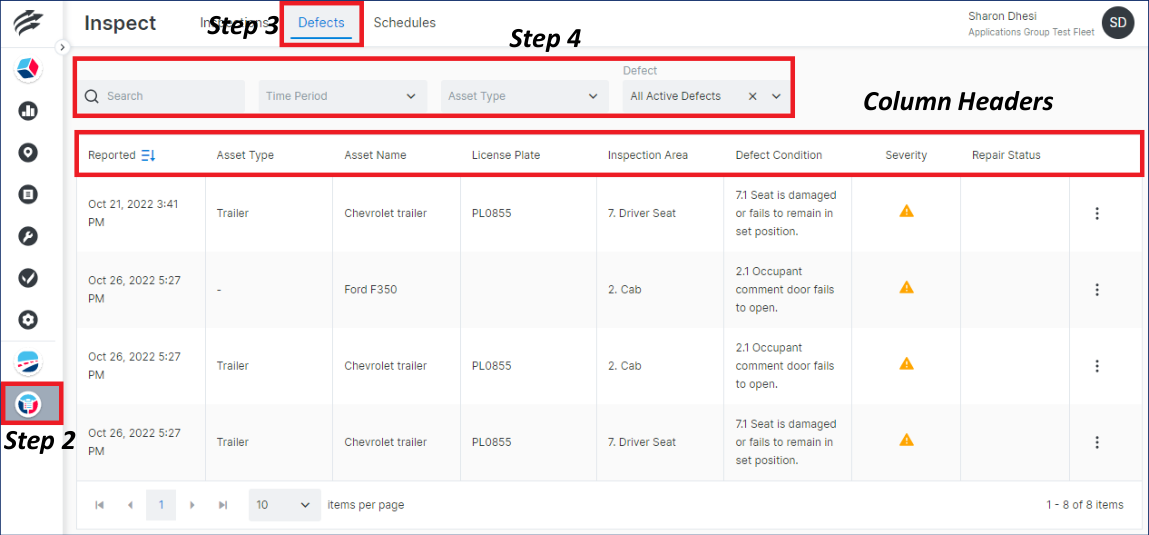Click the Asset Name column header
The width and height of the screenshot is (1149, 535).
click(375, 155)
